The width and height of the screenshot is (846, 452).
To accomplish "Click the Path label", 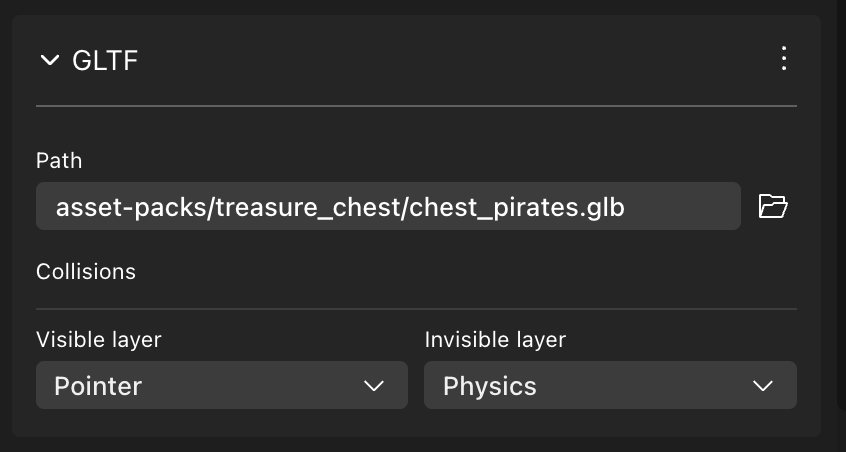I will 59,160.
